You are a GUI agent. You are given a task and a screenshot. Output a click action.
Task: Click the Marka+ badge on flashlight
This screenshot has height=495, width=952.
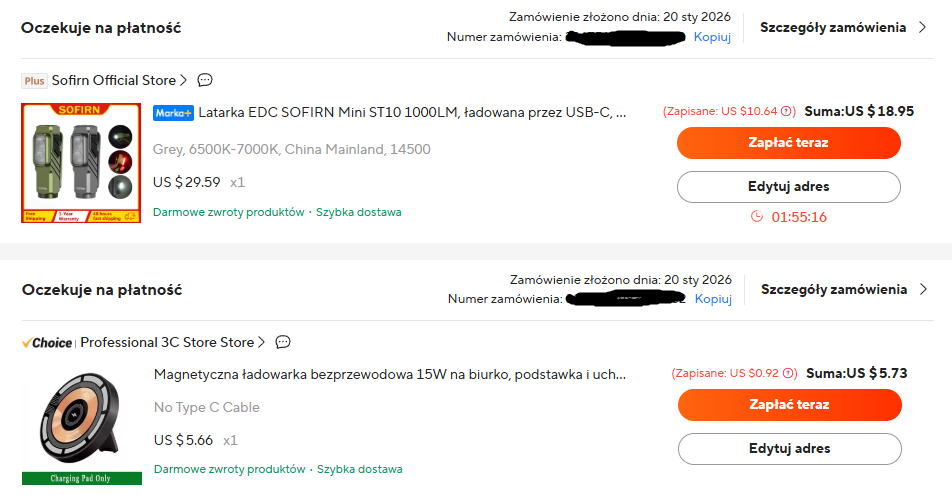(173, 112)
